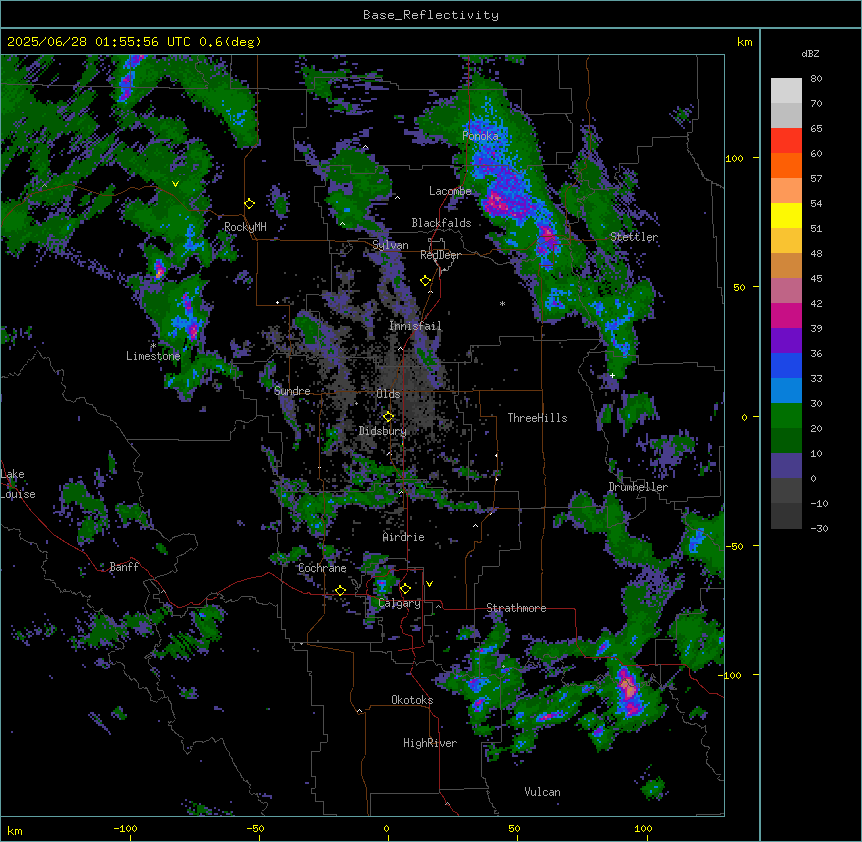Click the ThreeHills city label
The height and width of the screenshot is (842, 862).
tap(537, 418)
